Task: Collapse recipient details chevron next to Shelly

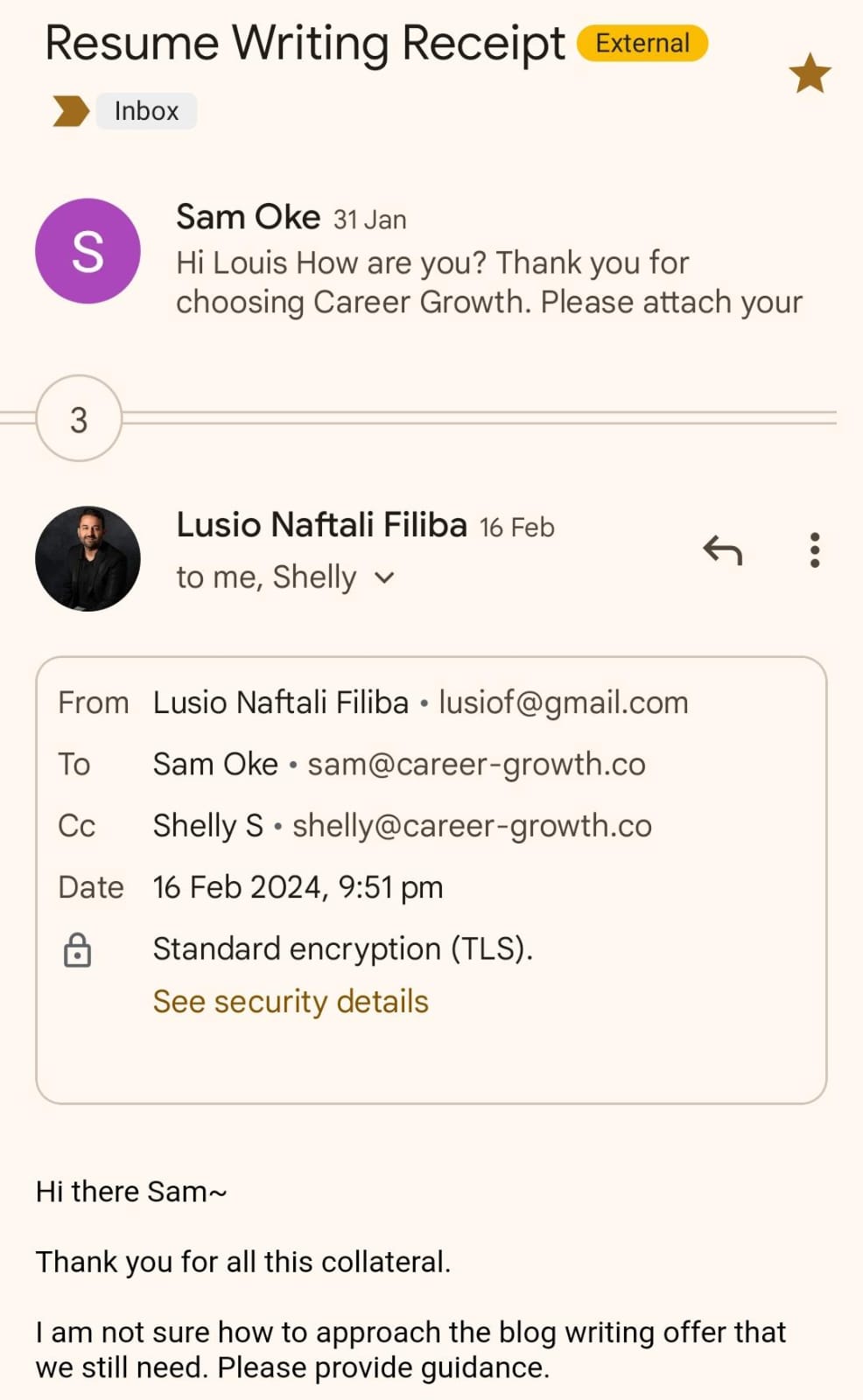Action: click(384, 577)
